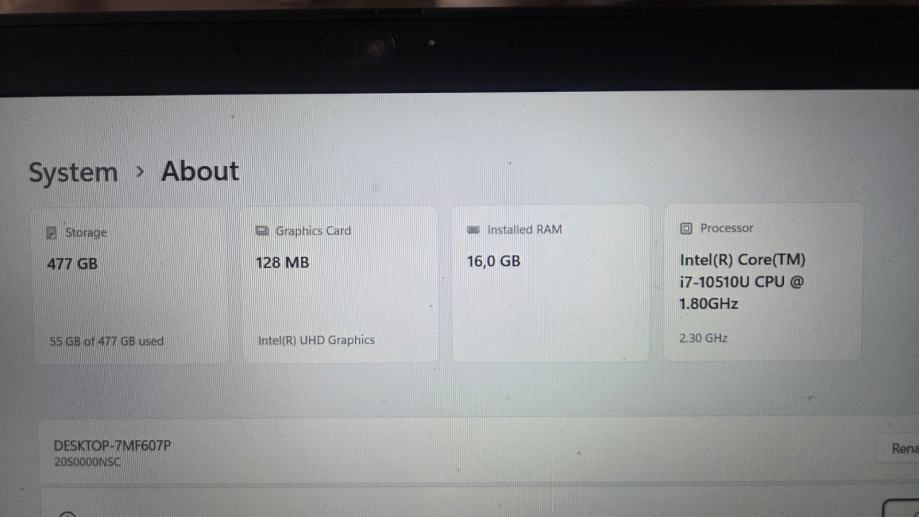Image resolution: width=919 pixels, height=517 pixels.
Task: Go back to System in breadcrumb
Action: click(73, 172)
